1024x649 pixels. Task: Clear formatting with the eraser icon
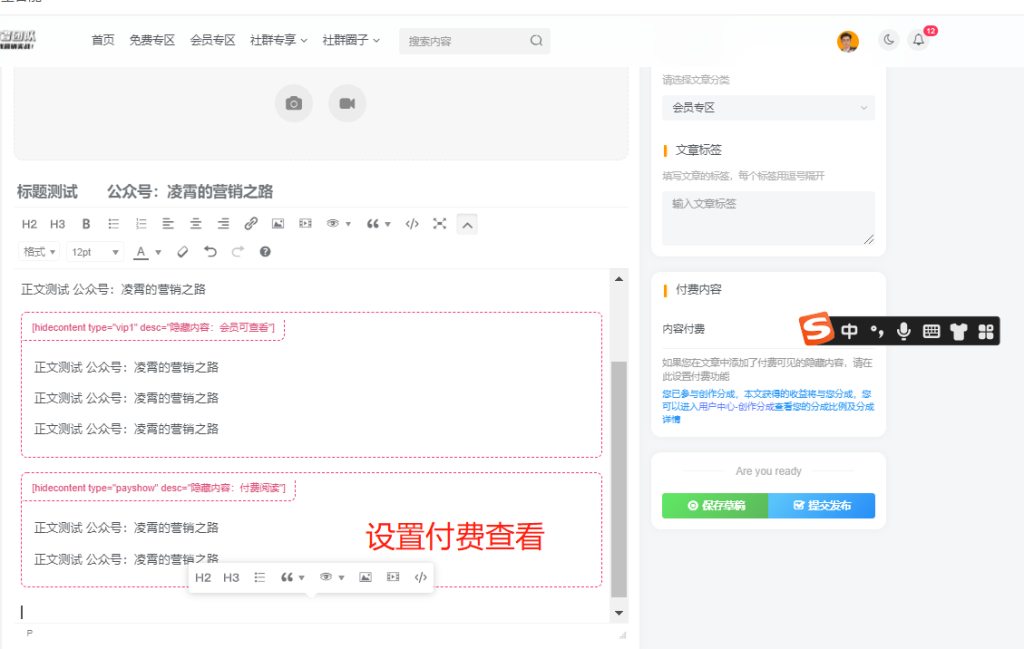point(182,251)
